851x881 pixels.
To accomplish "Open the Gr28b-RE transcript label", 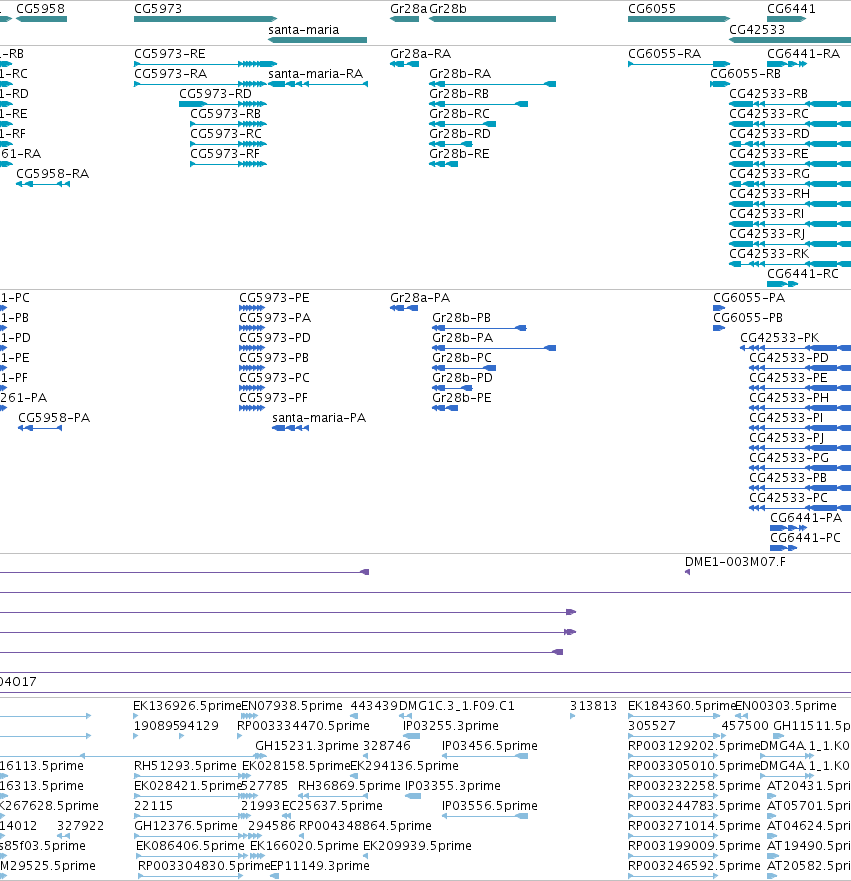I will coord(459,154).
